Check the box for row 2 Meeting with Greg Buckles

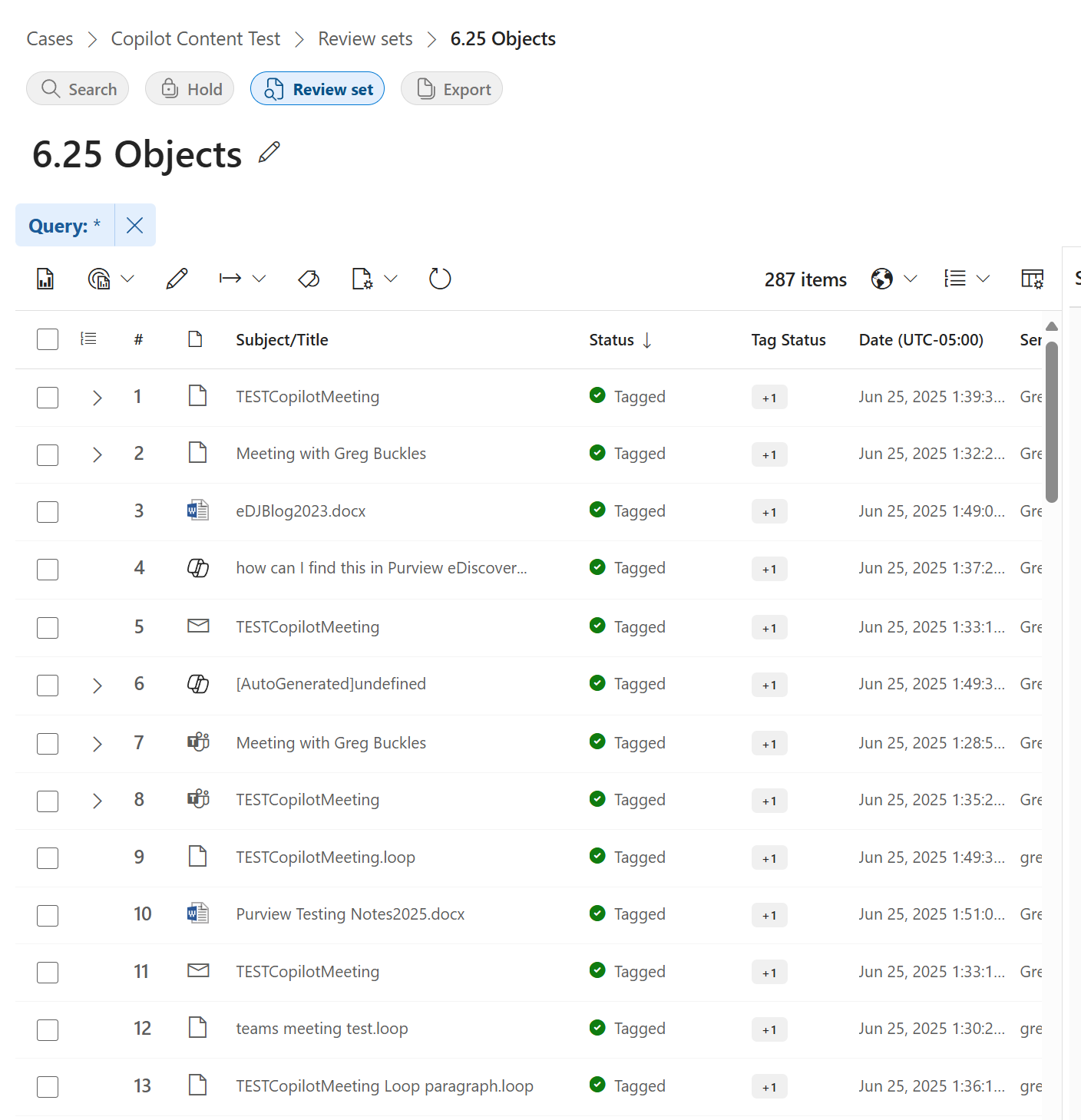click(x=48, y=454)
